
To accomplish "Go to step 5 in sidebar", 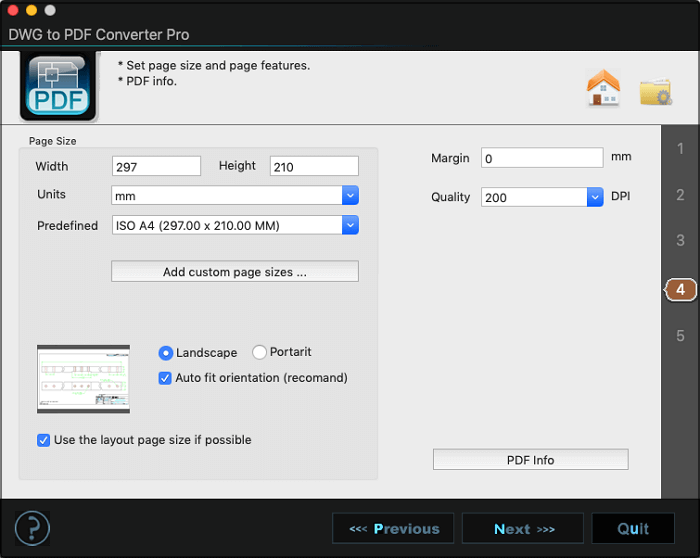I will (680, 336).
